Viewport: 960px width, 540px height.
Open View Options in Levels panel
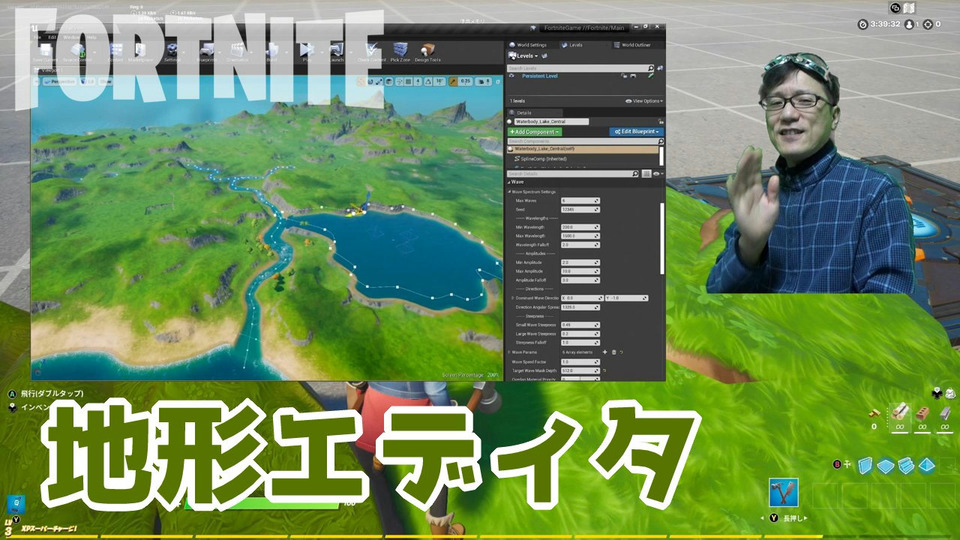click(x=644, y=101)
